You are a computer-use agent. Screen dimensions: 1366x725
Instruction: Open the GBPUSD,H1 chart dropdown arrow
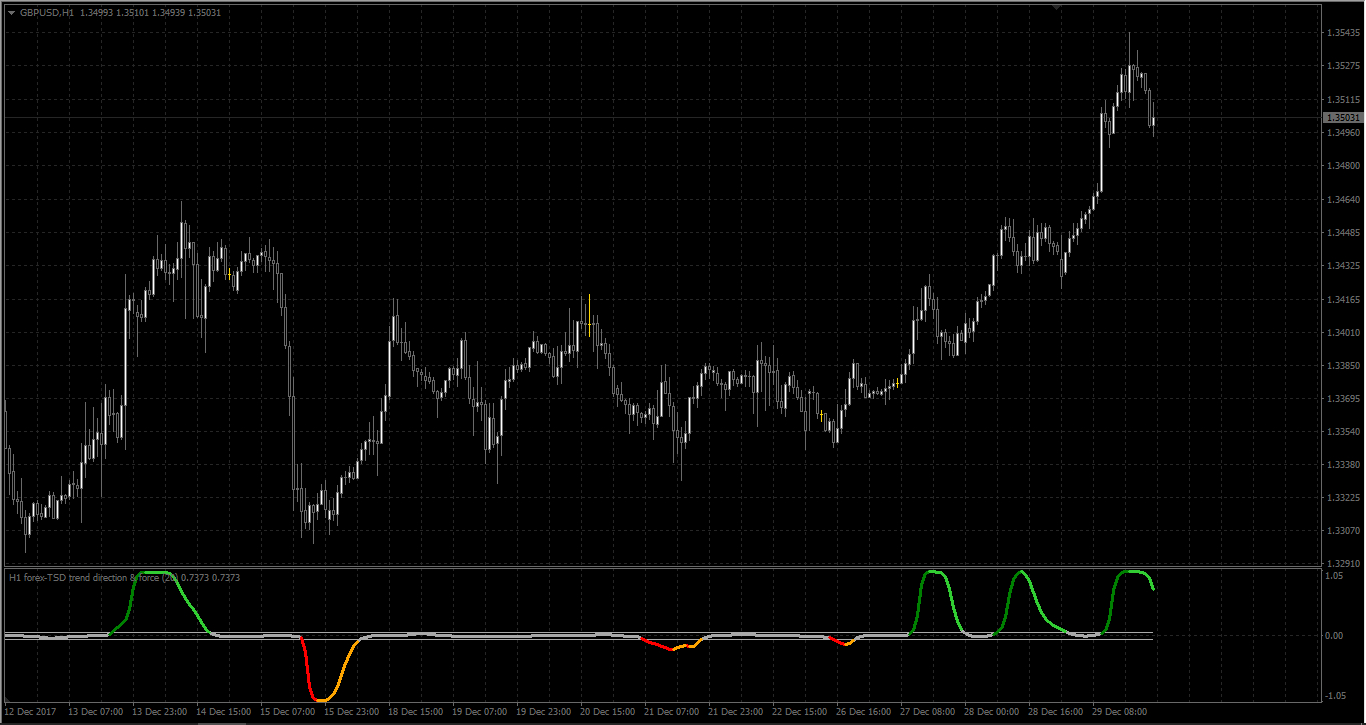(x=11, y=12)
